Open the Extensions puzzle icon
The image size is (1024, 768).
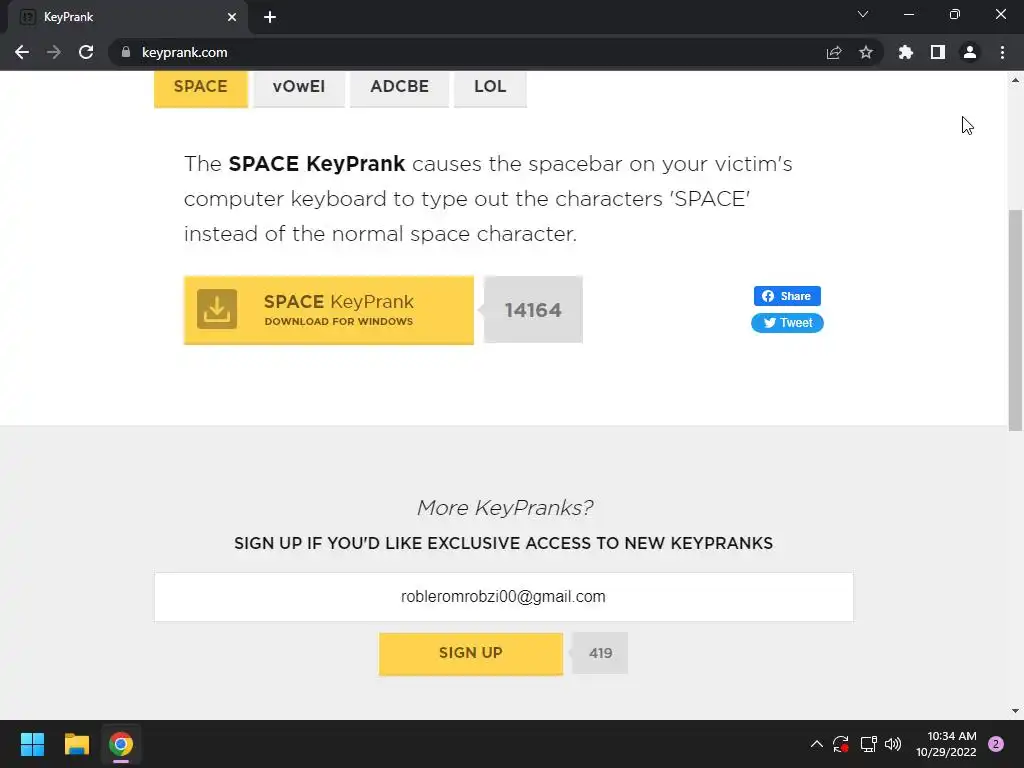906,52
